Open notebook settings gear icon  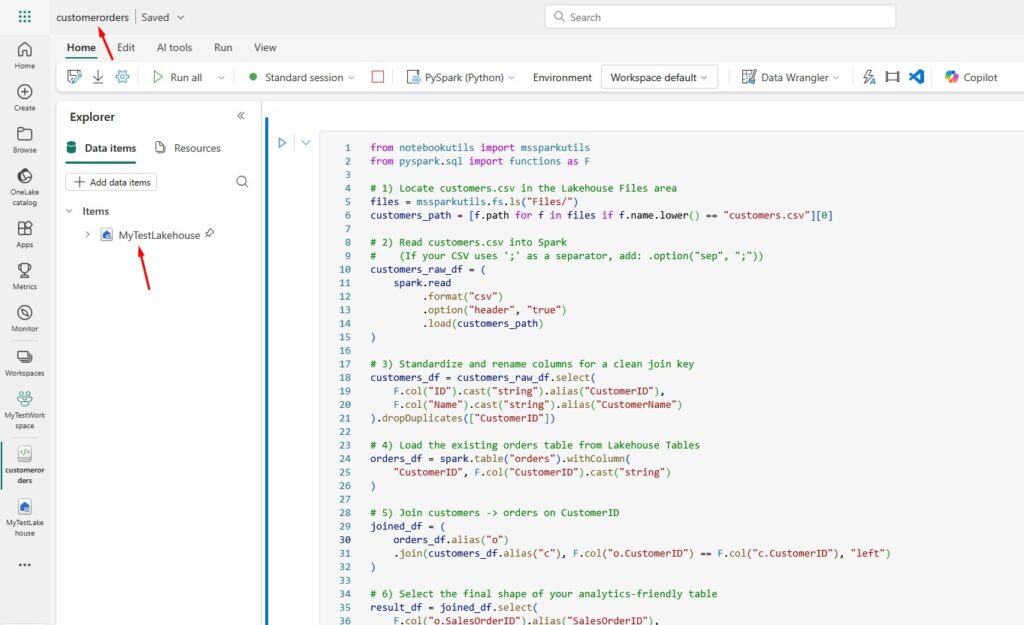coord(122,77)
